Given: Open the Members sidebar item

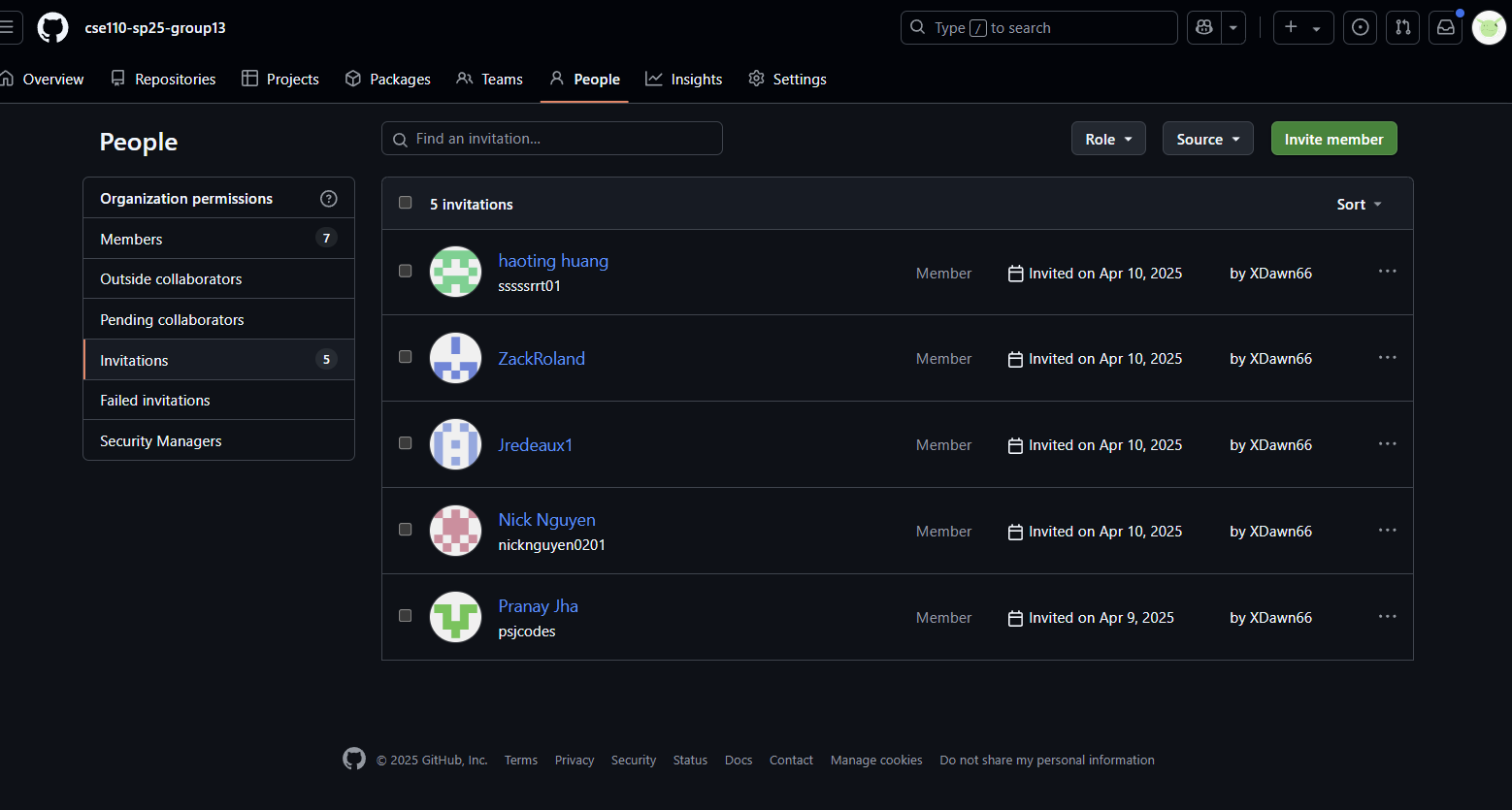Looking at the screenshot, I should pyautogui.click(x=219, y=239).
